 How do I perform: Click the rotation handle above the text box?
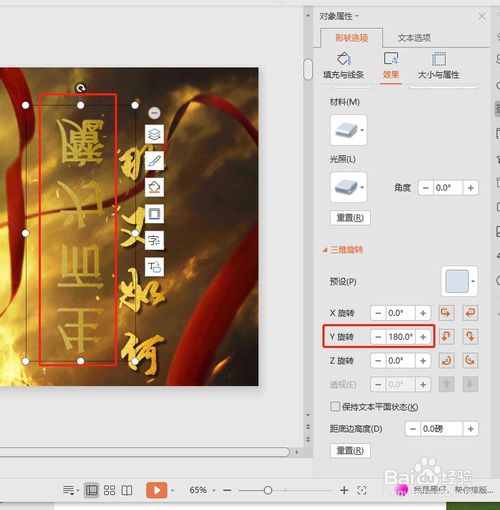click(x=81, y=88)
